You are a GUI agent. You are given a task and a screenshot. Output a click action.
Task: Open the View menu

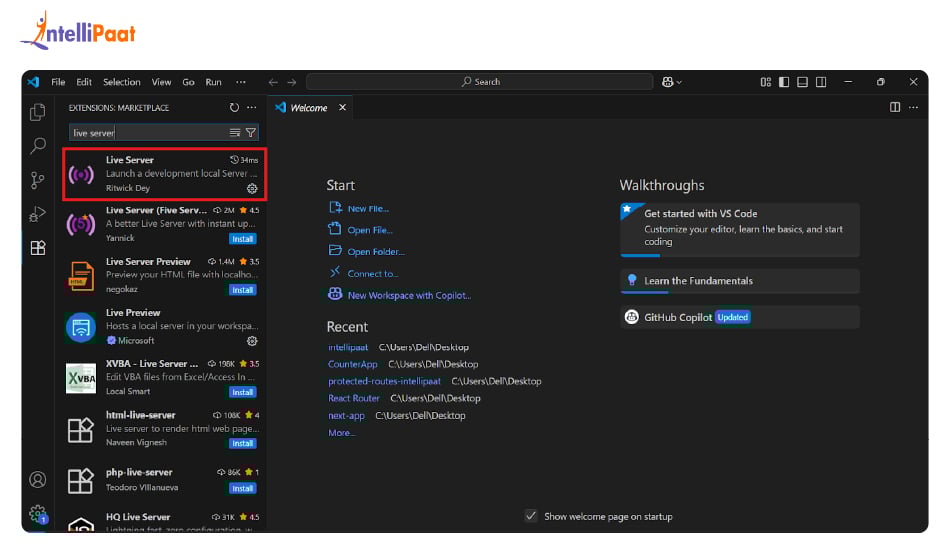[x=161, y=82]
